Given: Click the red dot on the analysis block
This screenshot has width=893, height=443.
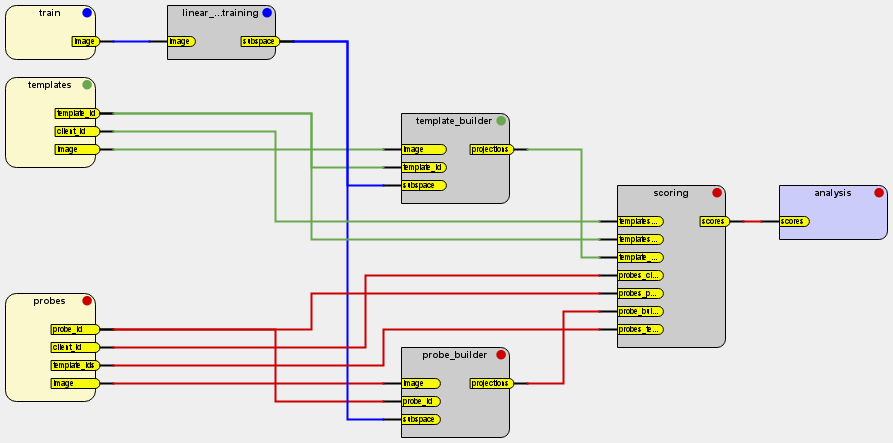Looking at the screenshot, I should (x=879, y=193).
